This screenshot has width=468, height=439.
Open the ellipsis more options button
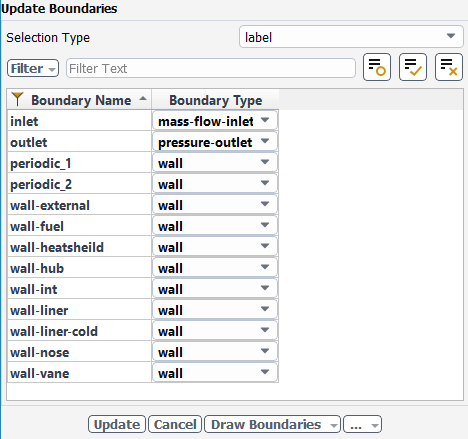pyautogui.click(x=362, y=424)
